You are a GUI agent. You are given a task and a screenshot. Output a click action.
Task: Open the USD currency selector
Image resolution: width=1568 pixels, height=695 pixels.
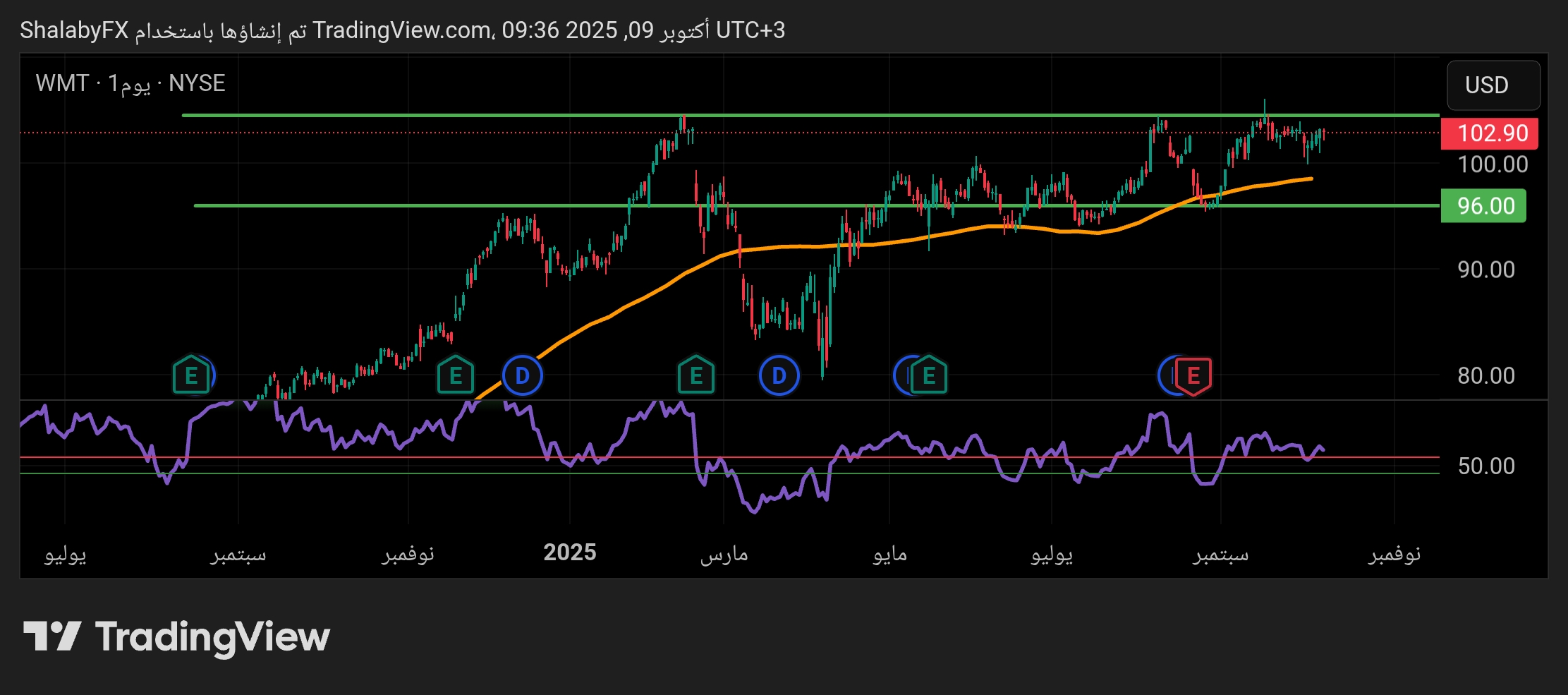point(1493,85)
